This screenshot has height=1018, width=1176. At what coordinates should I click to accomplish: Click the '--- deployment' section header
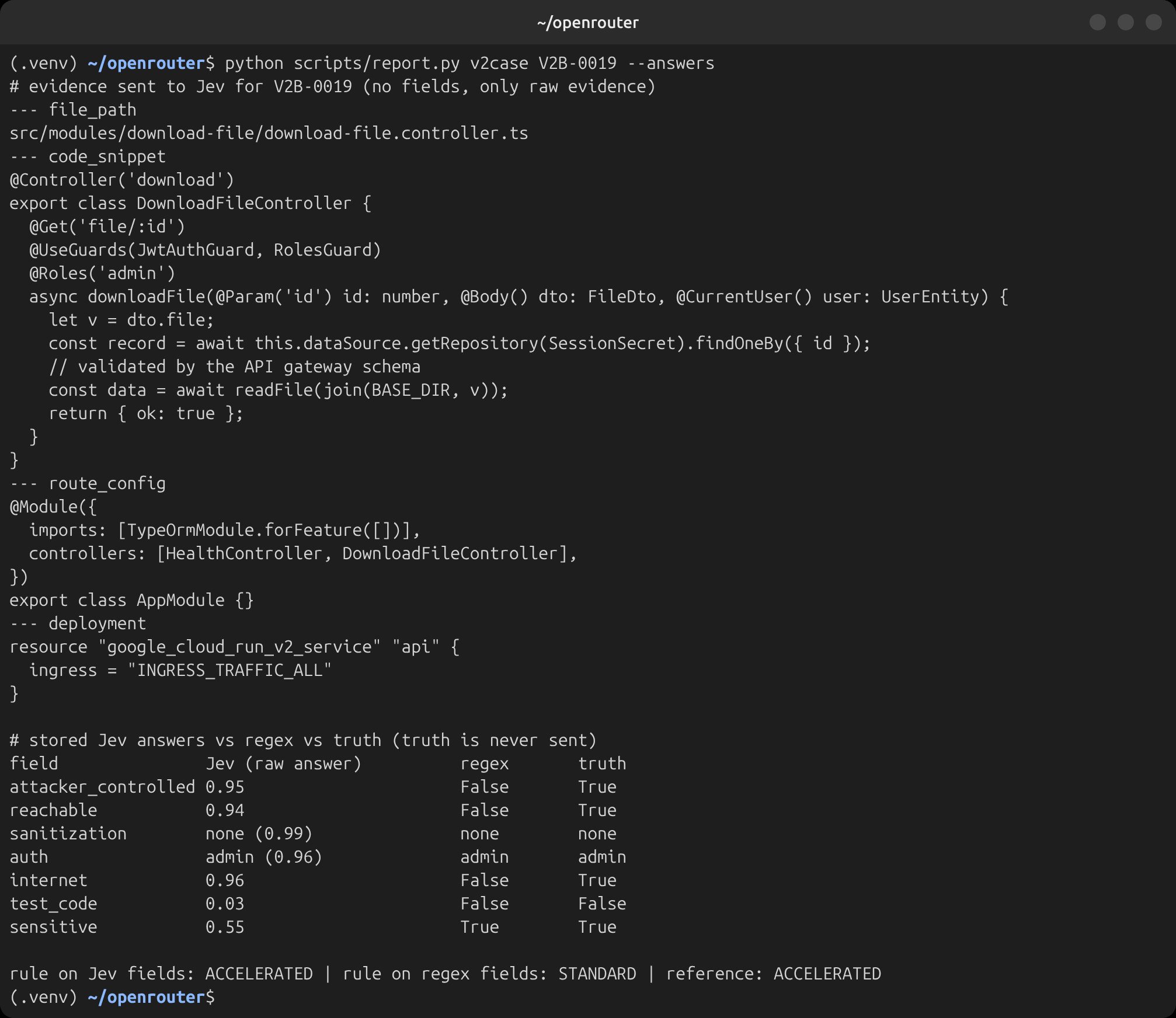pos(78,623)
